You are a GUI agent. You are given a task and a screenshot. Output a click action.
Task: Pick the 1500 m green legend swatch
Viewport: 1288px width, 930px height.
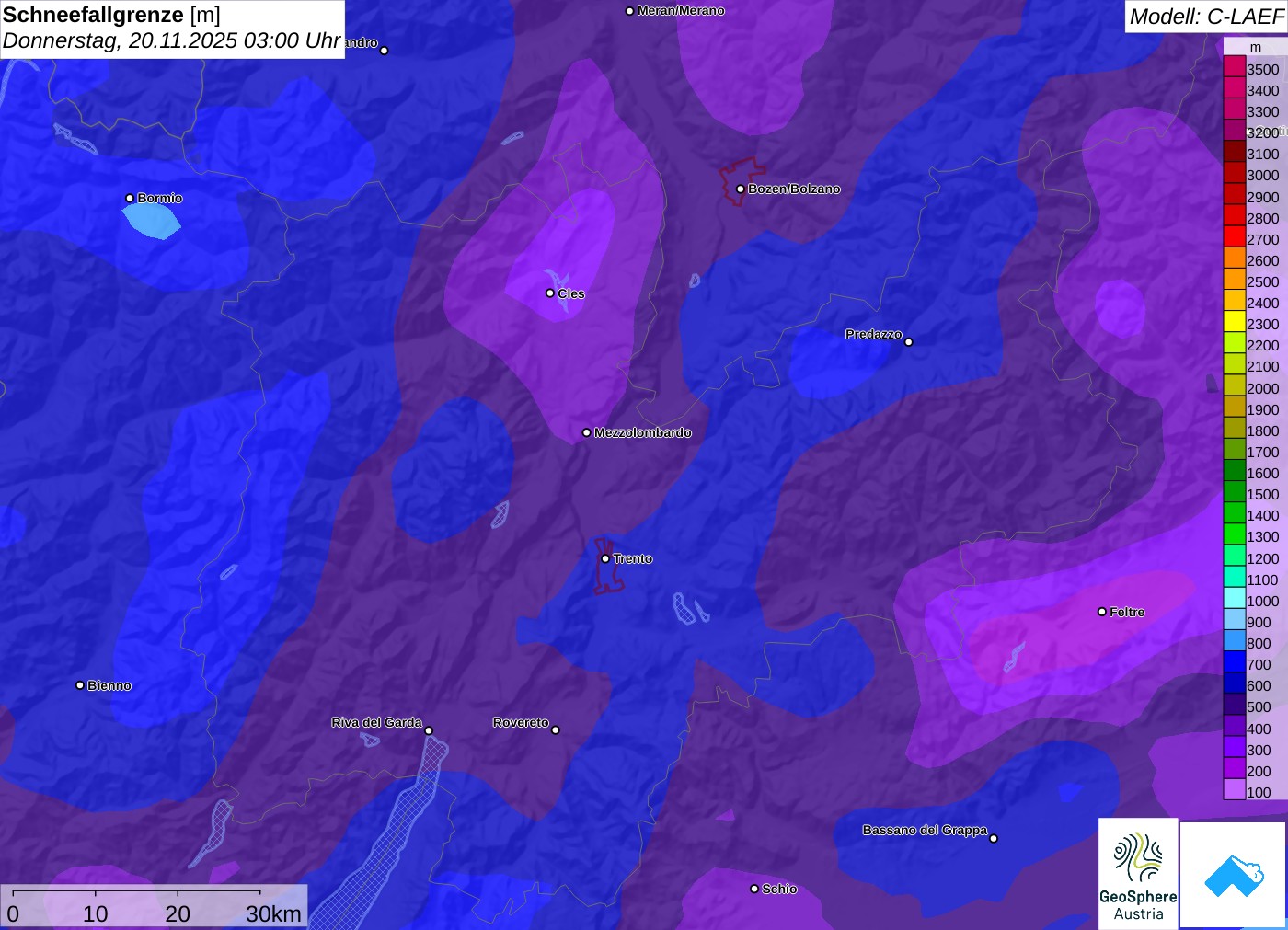click(1235, 491)
